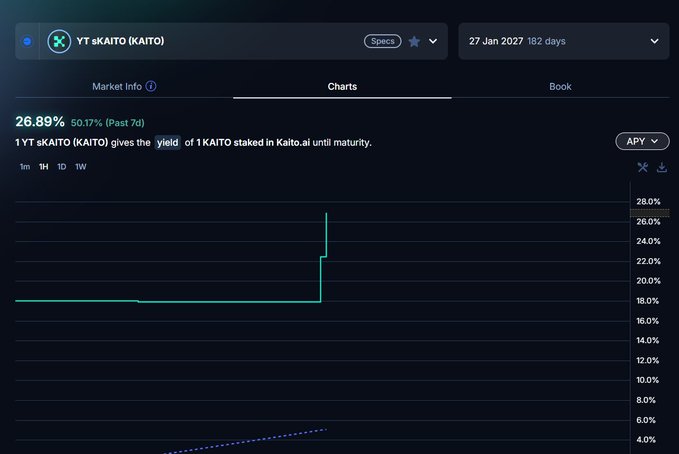The height and width of the screenshot is (454, 679).
Task: Click the 28.0% axis label
Action: [x=648, y=201]
